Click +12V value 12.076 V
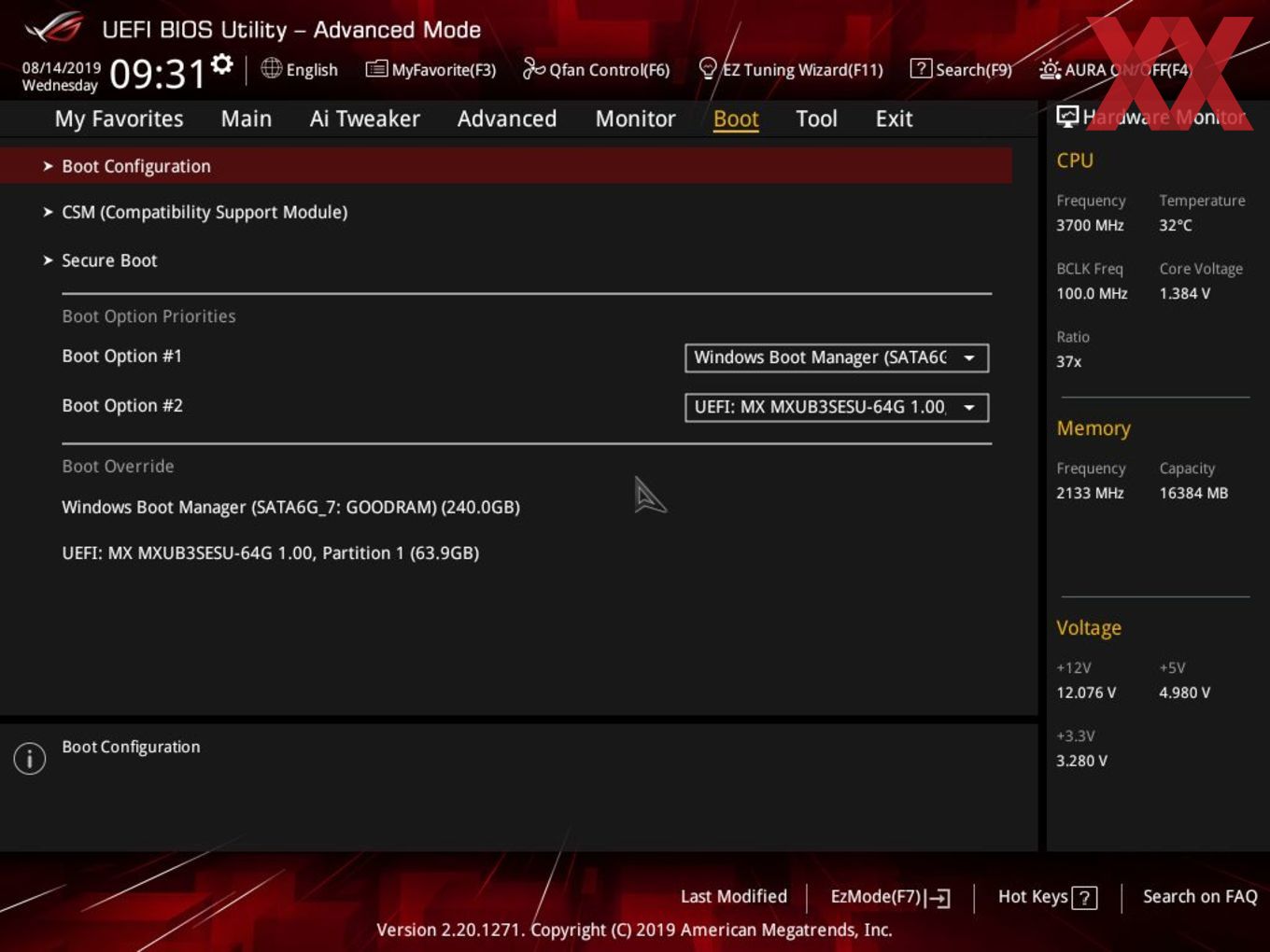The height and width of the screenshot is (952, 1270). pos(1086,693)
